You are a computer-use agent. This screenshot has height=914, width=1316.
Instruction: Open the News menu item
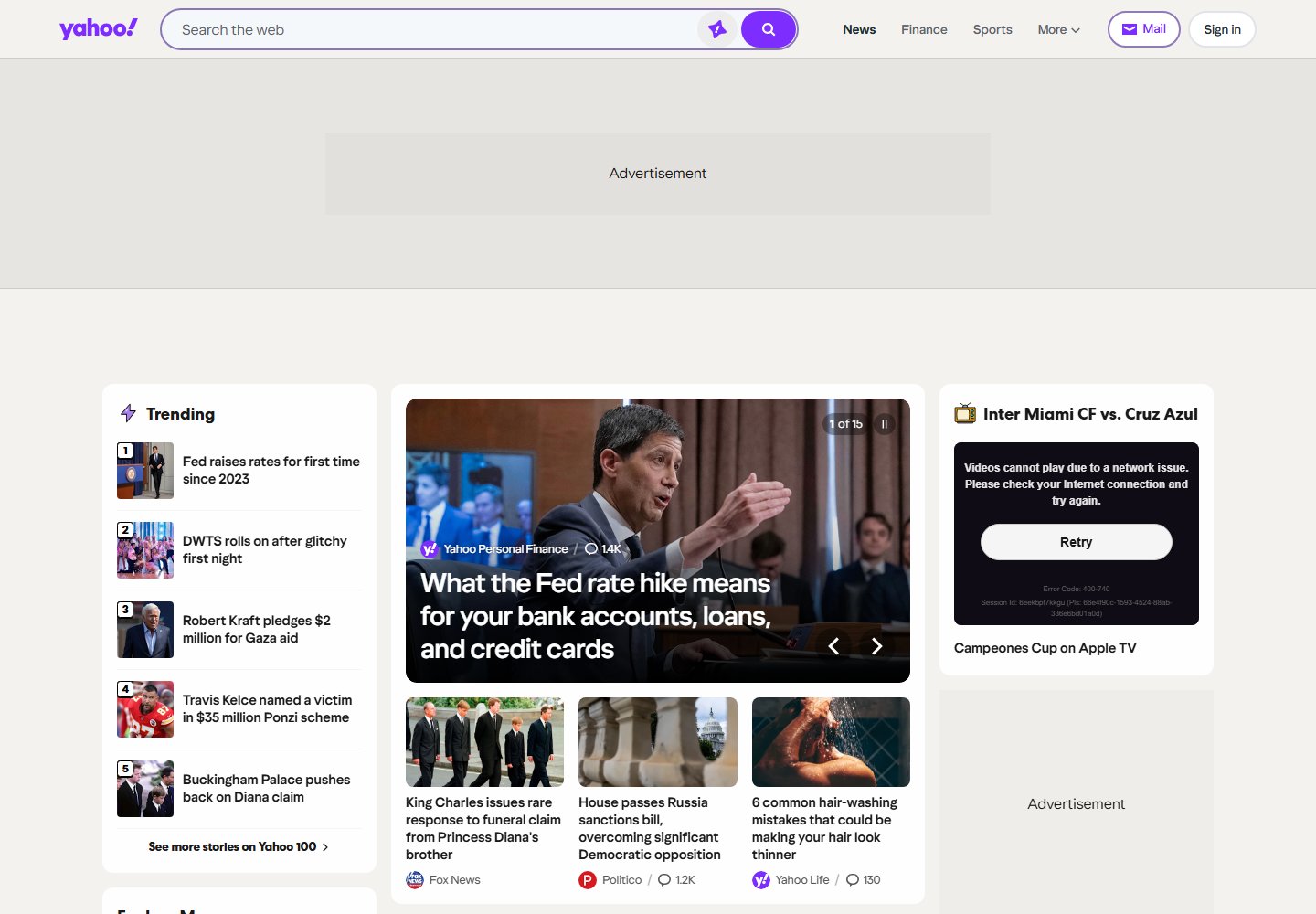pos(859,29)
